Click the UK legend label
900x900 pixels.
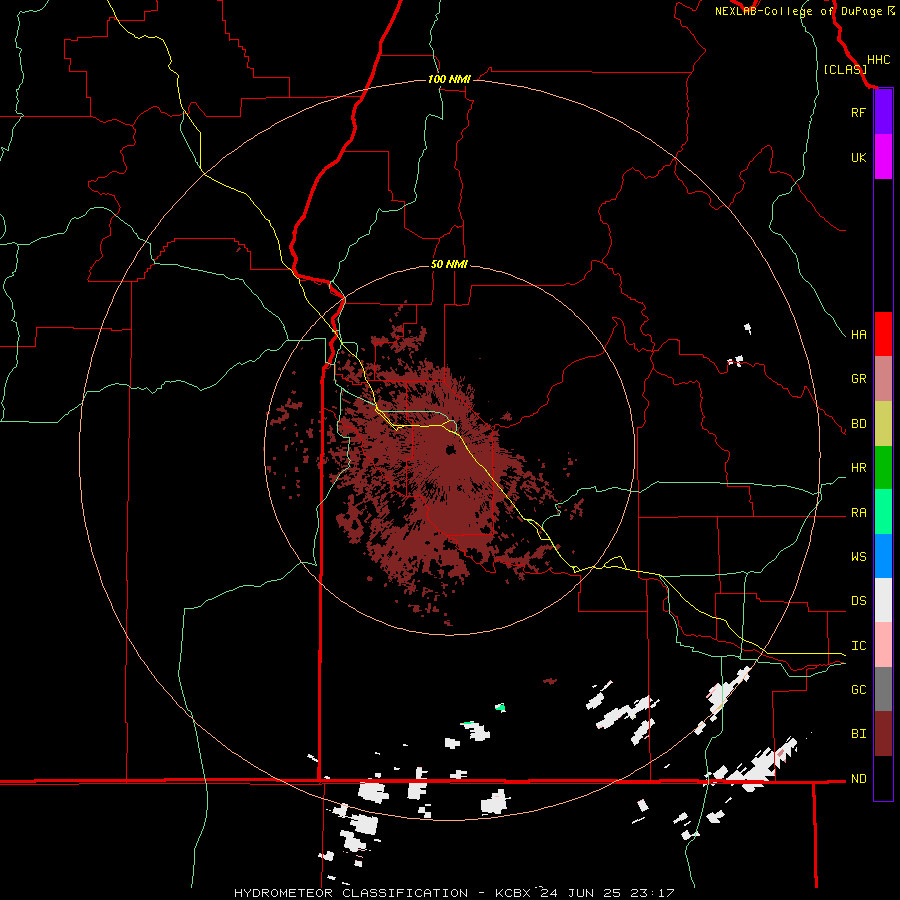[x=859, y=157]
